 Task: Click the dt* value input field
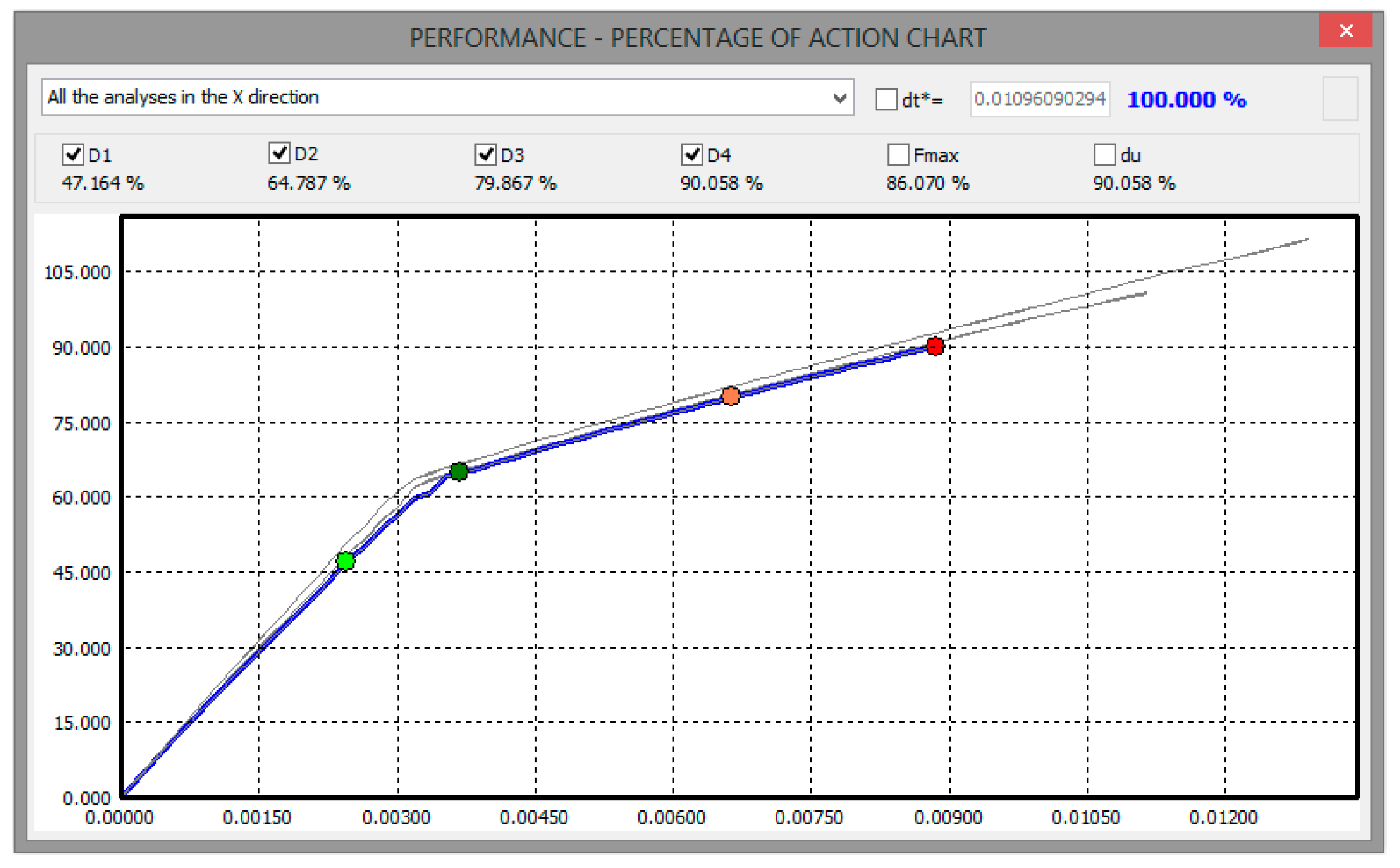pos(1039,99)
